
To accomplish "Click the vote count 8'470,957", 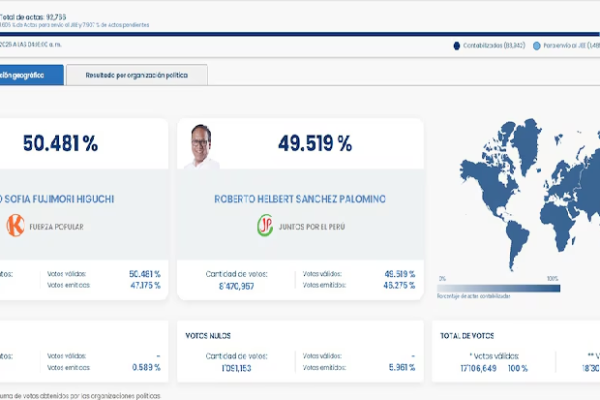I will point(236,286).
